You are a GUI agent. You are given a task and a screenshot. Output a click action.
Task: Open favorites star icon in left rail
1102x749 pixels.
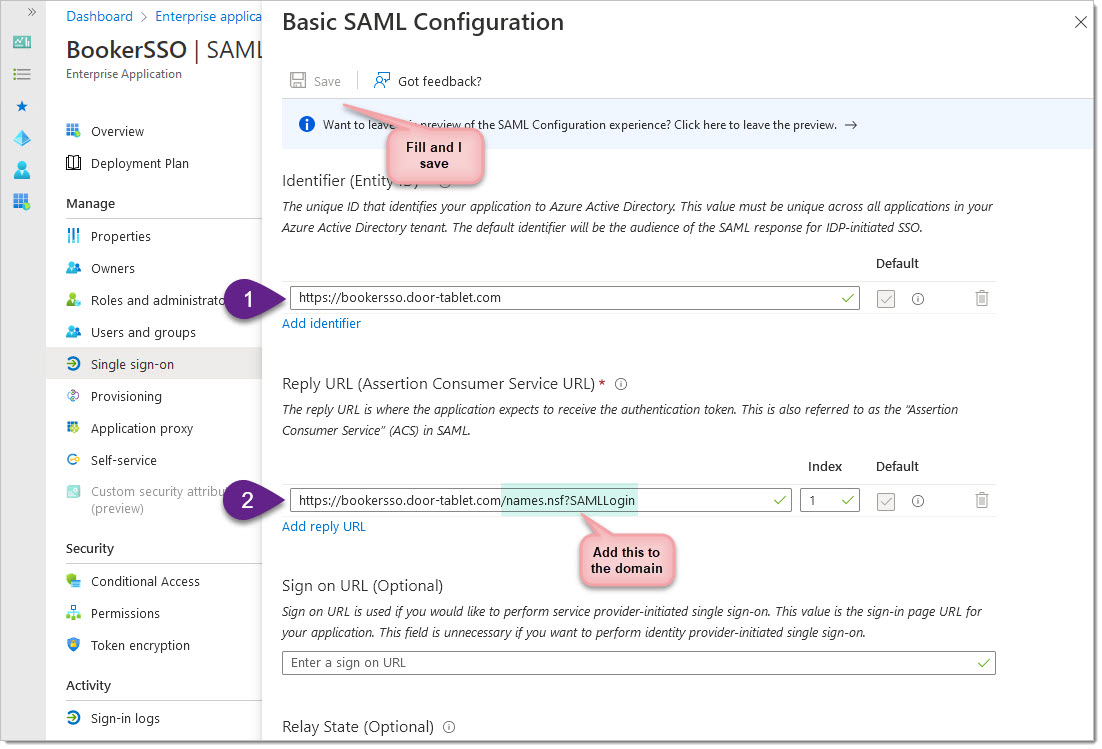coord(22,106)
